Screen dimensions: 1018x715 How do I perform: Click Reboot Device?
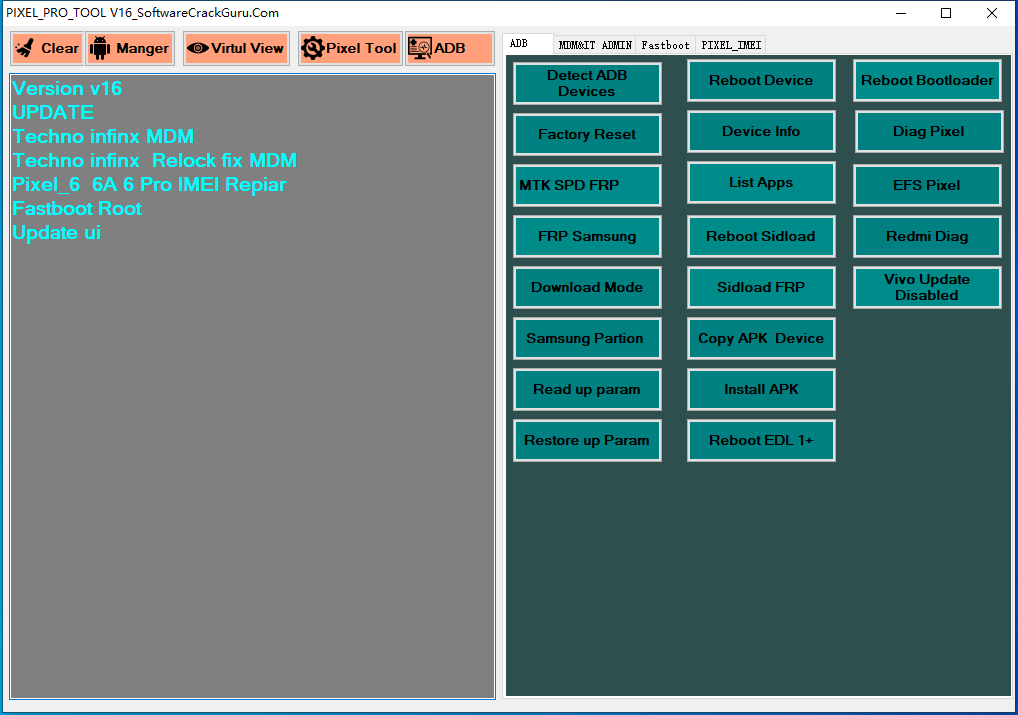pyautogui.click(x=761, y=81)
